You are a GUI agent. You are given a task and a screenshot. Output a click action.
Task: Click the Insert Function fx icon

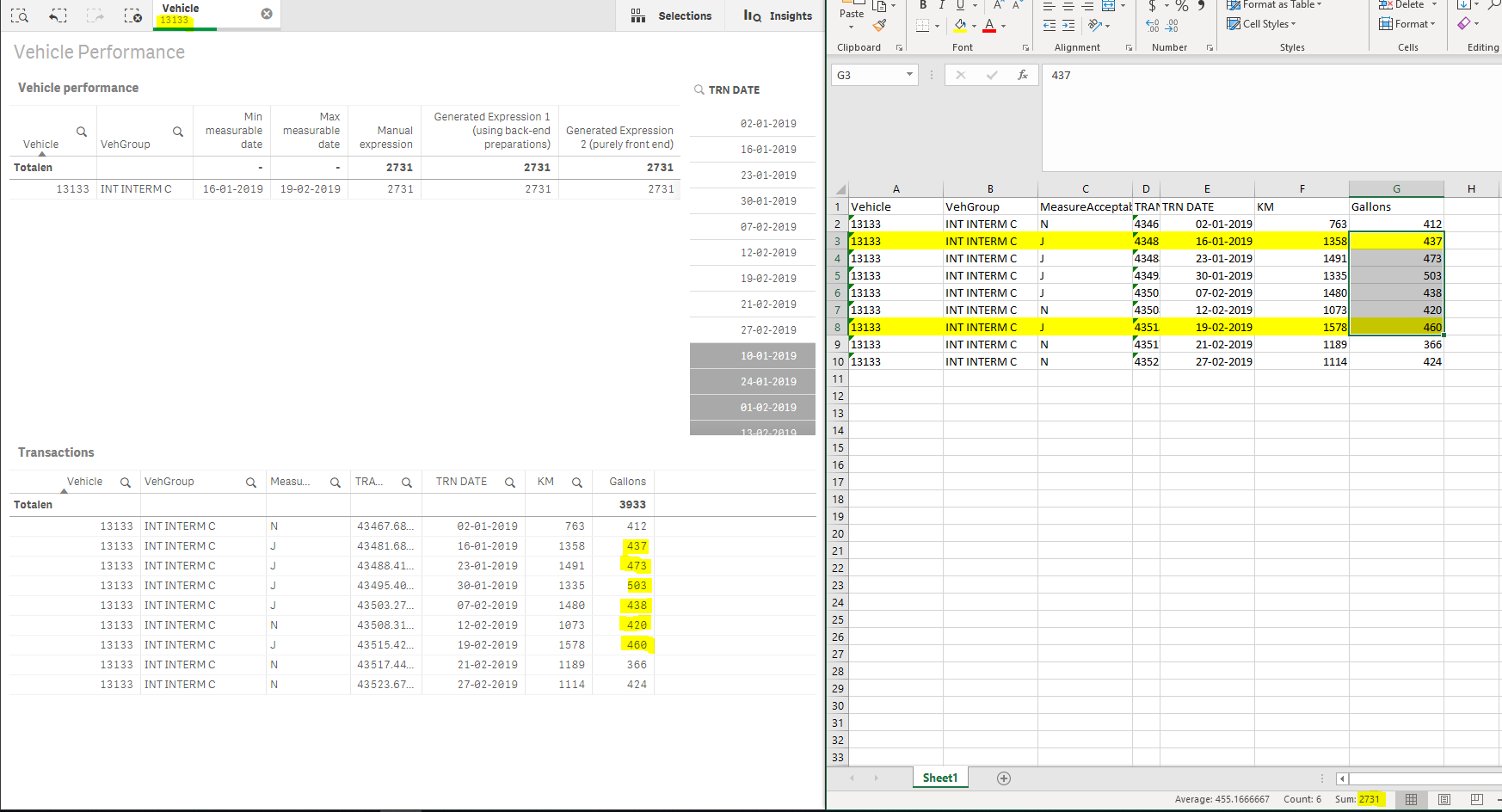1022,75
